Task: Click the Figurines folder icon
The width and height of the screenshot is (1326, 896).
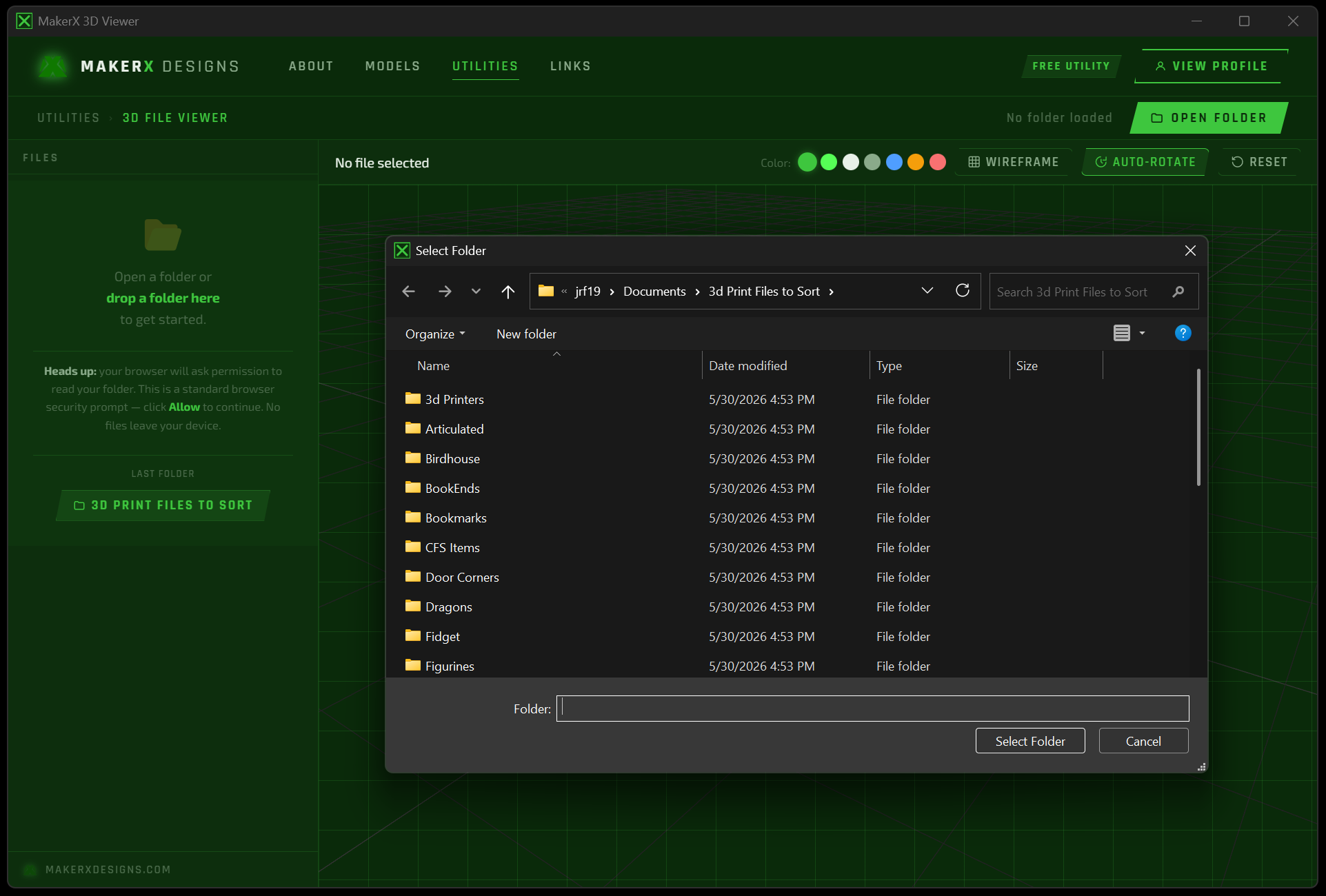Action: click(413, 665)
